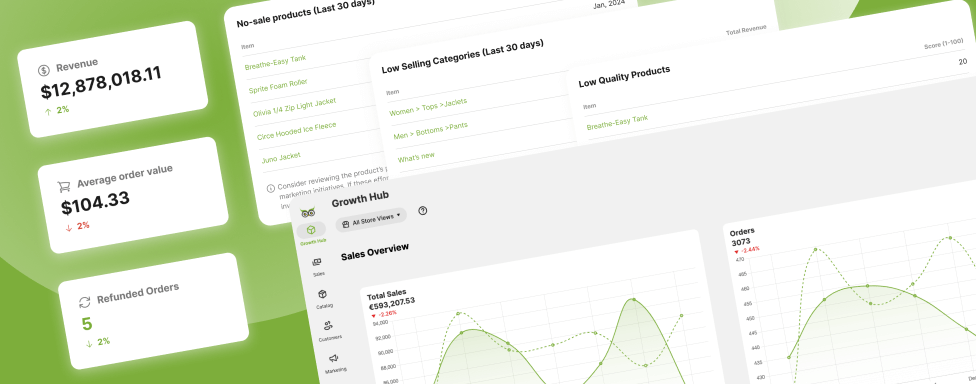Open the Olivia 1/4 Zip Light Jacket link
Image resolution: width=976 pixels, height=384 pixels.
click(294, 108)
